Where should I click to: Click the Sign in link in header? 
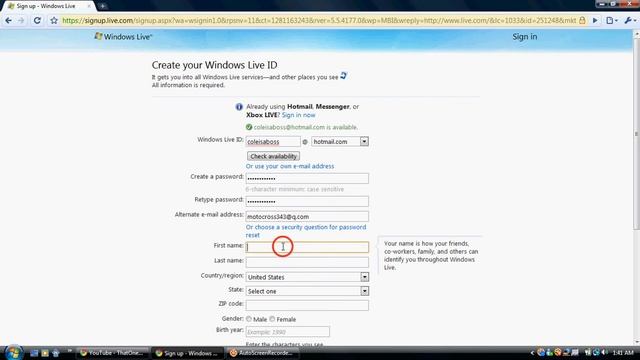pyautogui.click(x=524, y=37)
